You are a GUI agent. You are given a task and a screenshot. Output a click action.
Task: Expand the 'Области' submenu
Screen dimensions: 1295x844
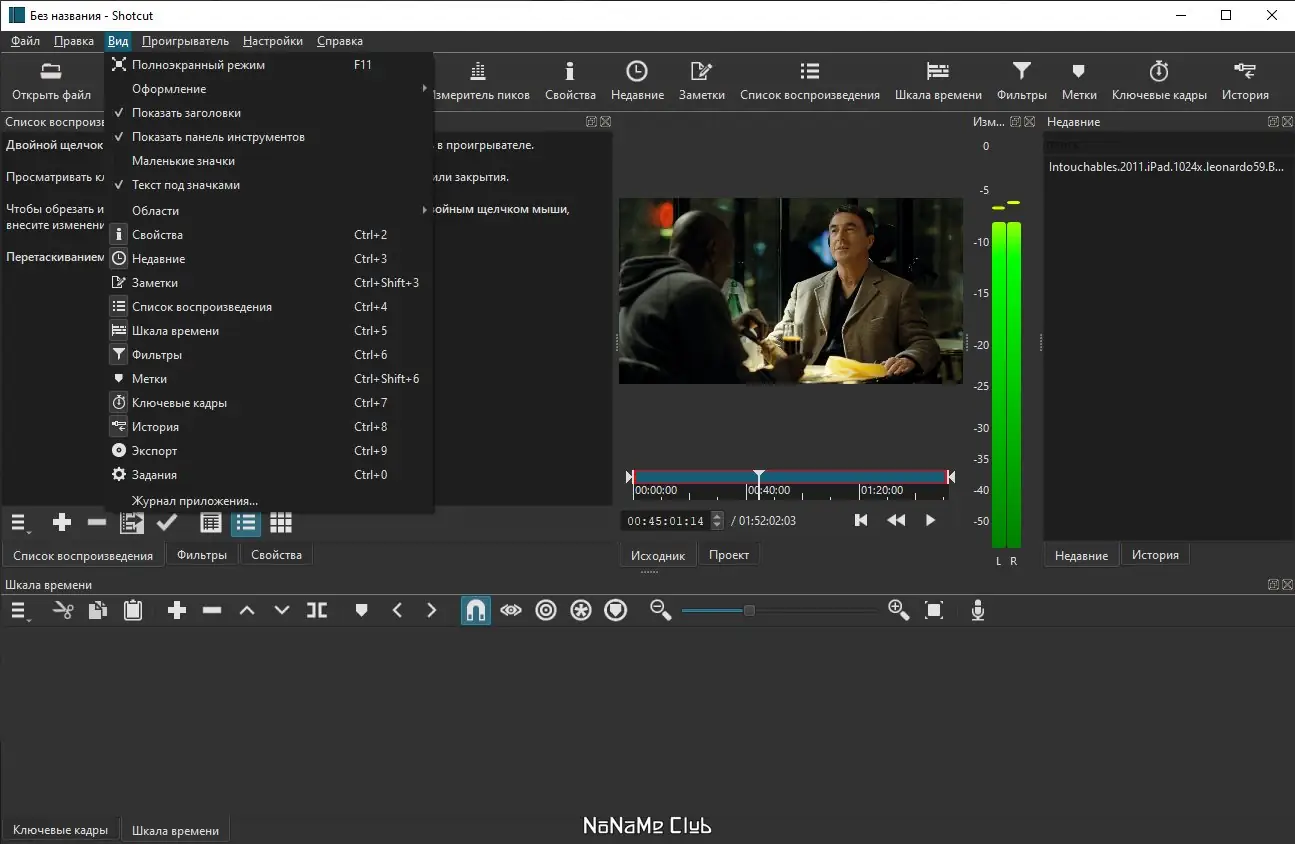[156, 211]
